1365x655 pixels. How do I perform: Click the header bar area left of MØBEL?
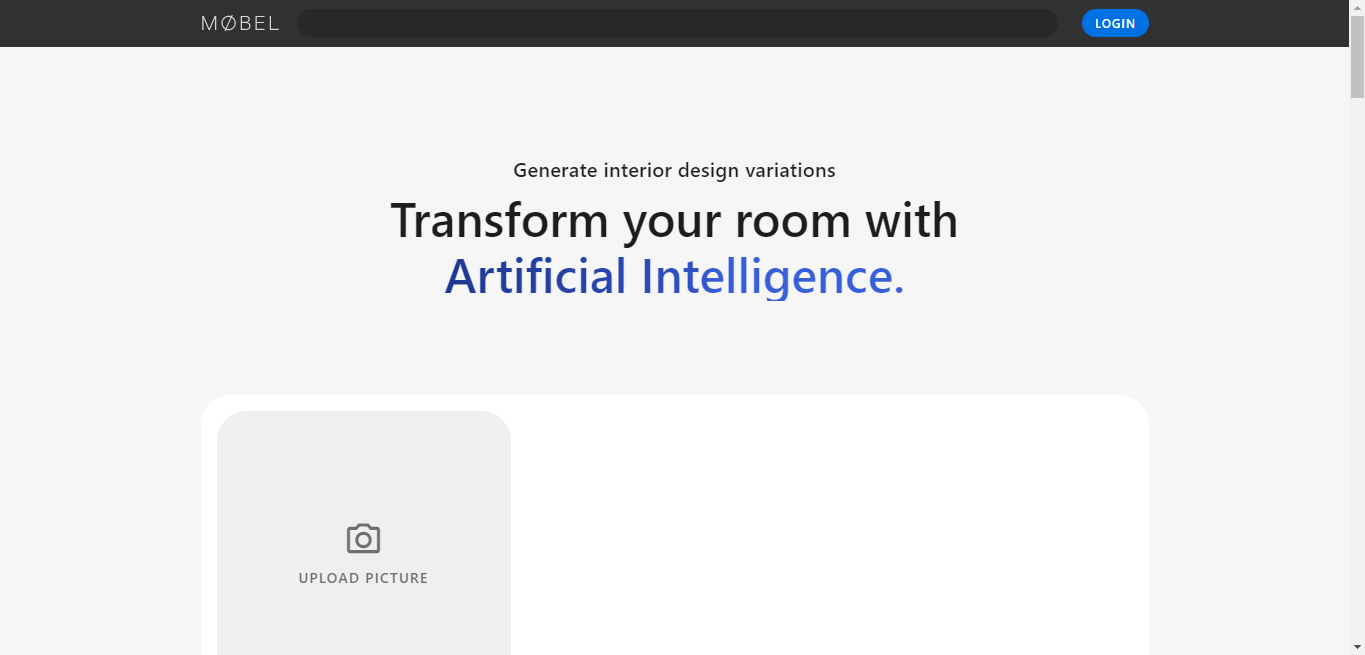pos(100,23)
